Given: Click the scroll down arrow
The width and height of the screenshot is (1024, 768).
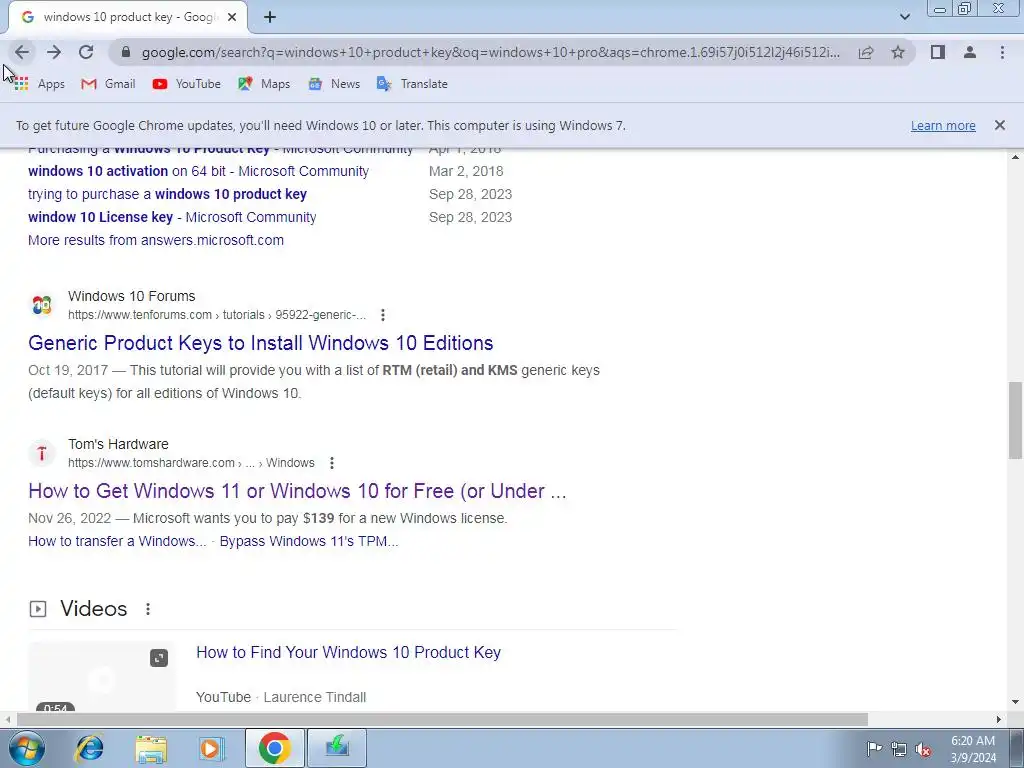Looking at the screenshot, I should coord(1016,703).
